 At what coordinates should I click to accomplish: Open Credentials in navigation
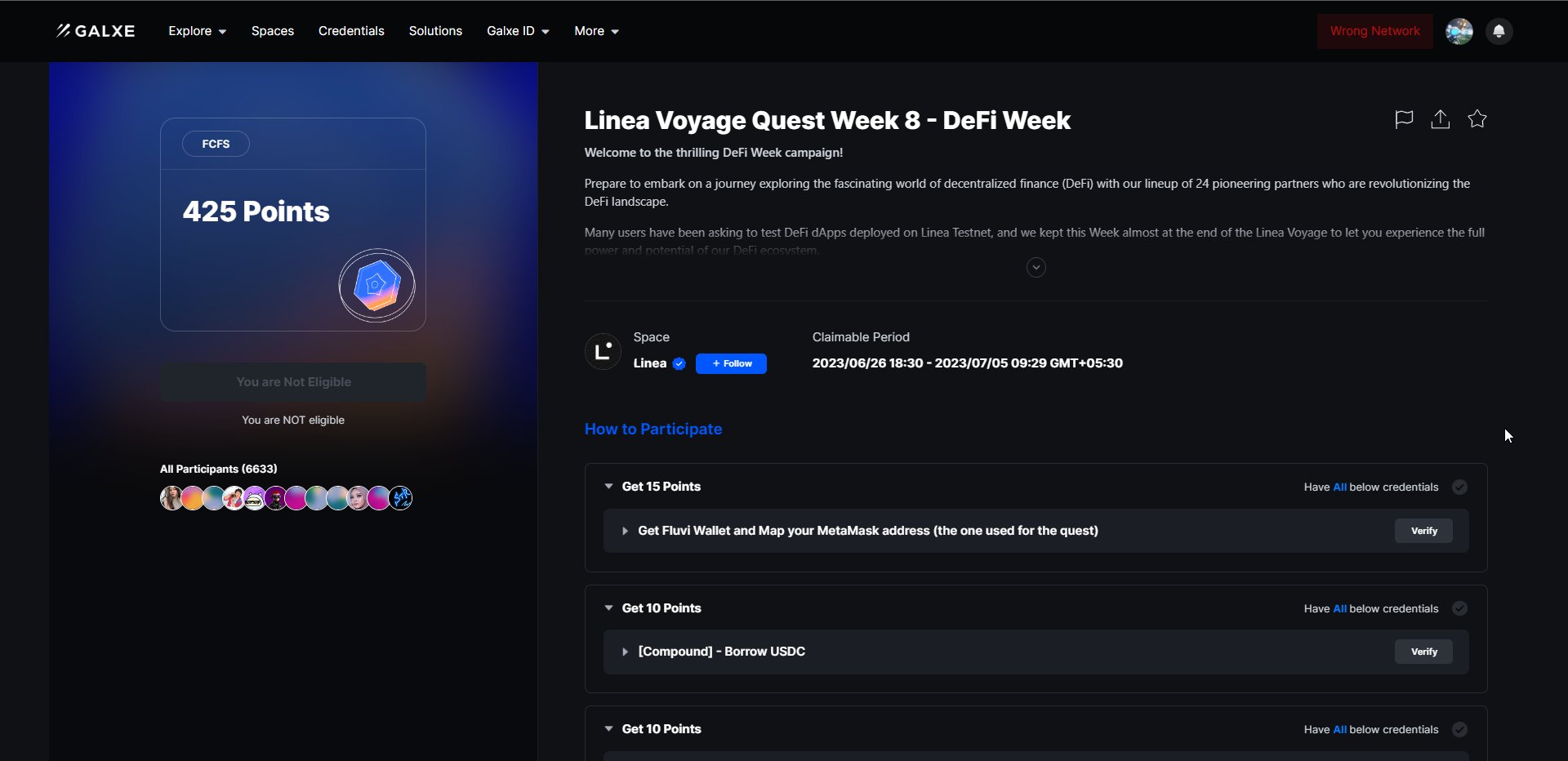[x=351, y=31]
